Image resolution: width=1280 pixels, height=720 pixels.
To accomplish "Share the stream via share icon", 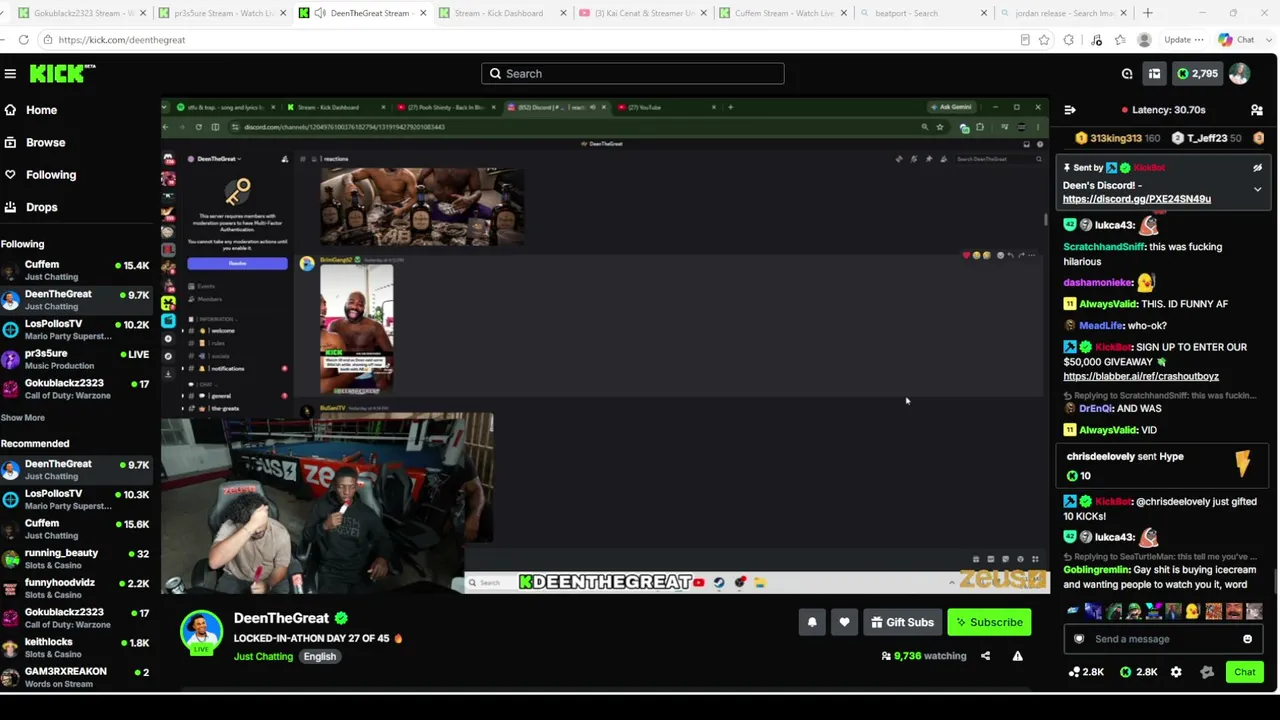I will coord(985,656).
